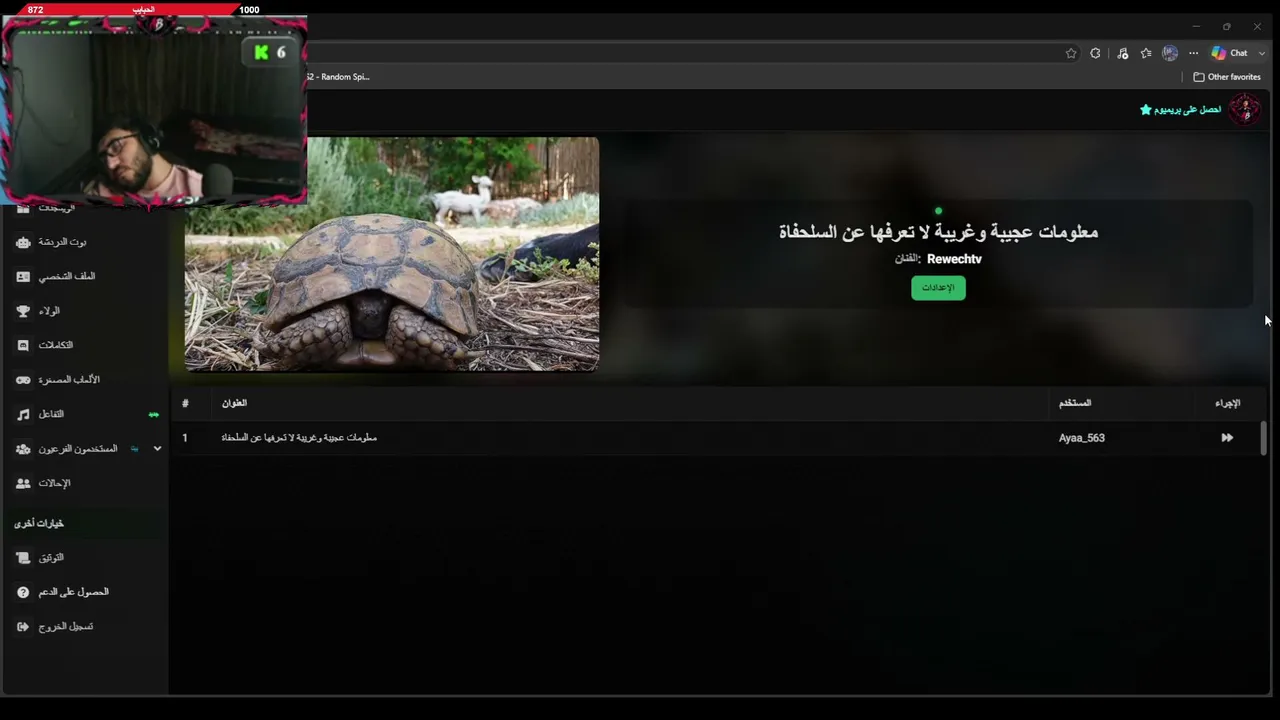Click the premium star icon in the header
Viewport: 1280px width, 720px height.
point(1146,109)
